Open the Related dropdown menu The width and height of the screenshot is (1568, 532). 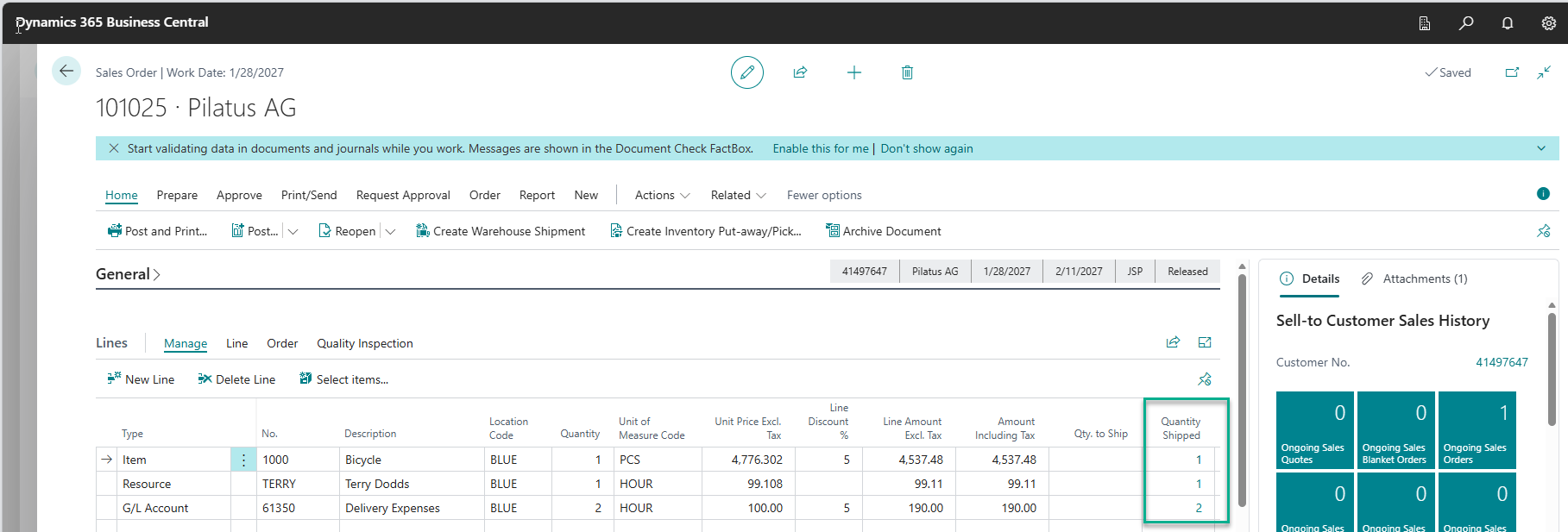pyautogui.click(x=738, y=195)
